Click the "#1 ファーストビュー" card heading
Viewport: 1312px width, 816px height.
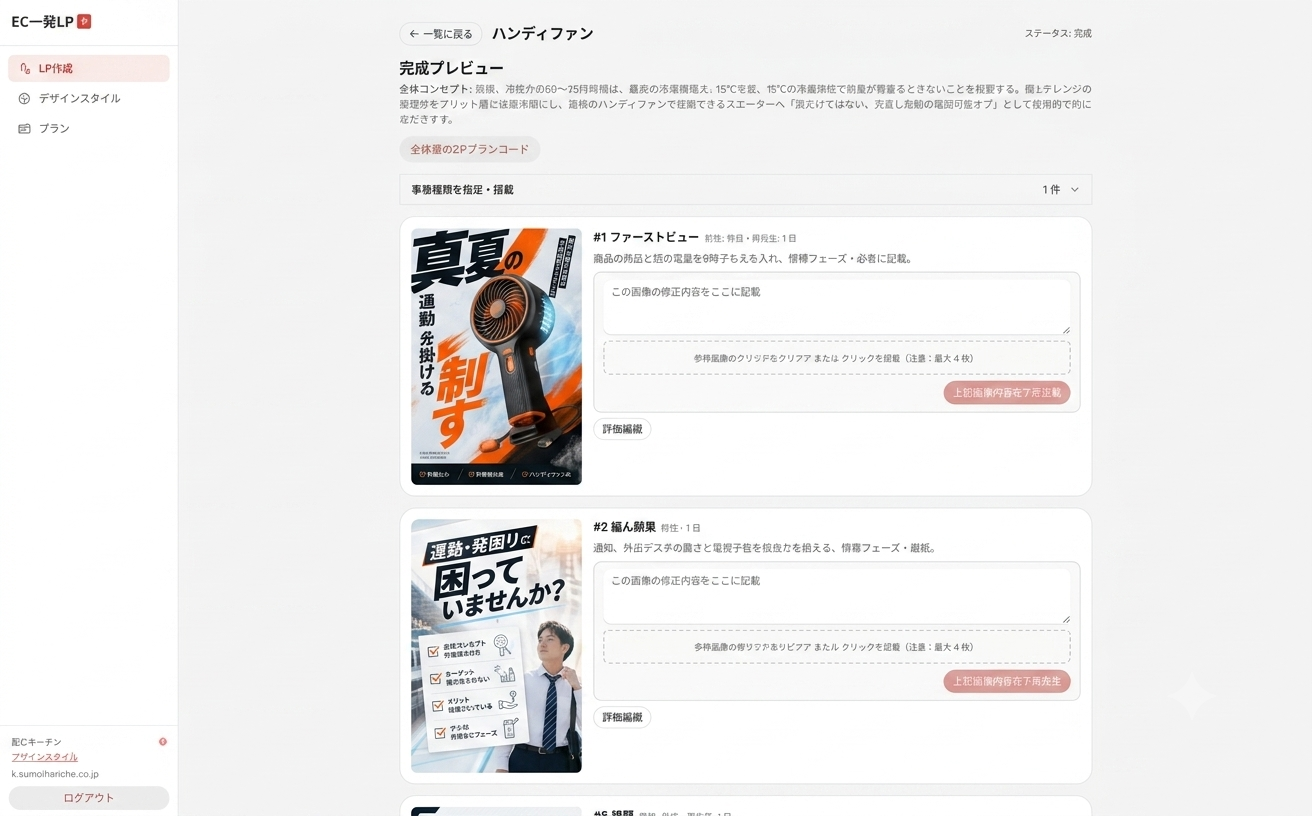(x=646, y=238)
